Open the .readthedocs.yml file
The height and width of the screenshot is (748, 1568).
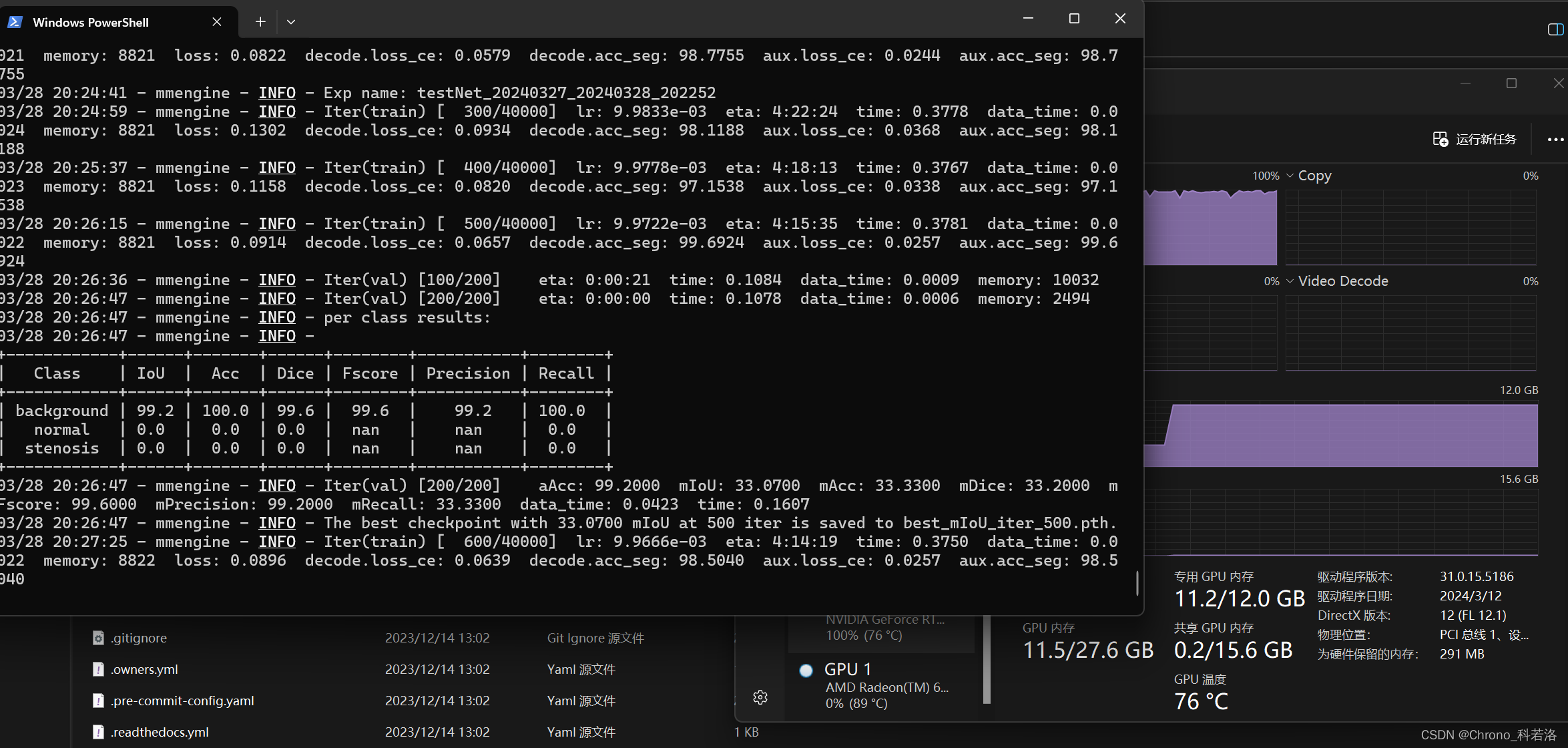tap(160, 732)
